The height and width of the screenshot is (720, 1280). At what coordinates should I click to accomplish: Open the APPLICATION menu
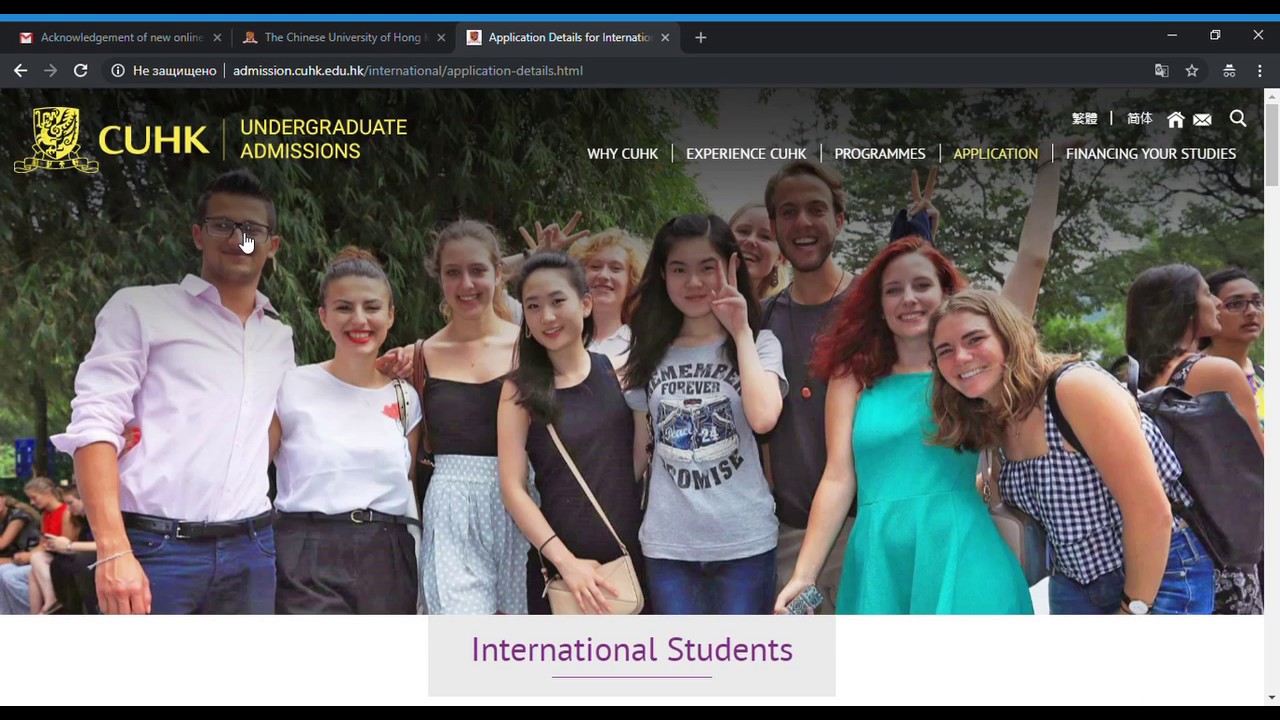[996, 154]
